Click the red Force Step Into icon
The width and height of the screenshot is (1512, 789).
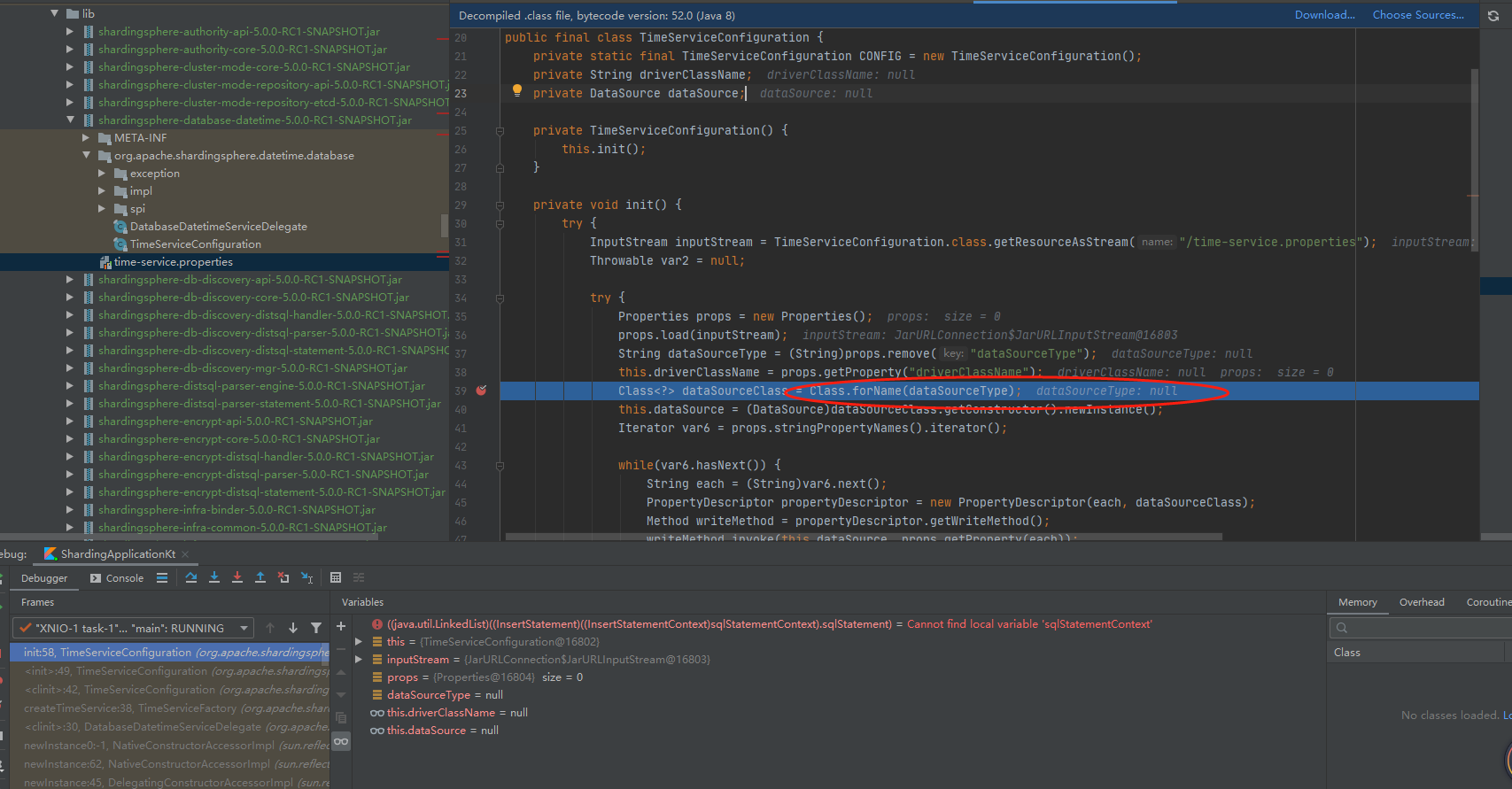click(237, 577)
